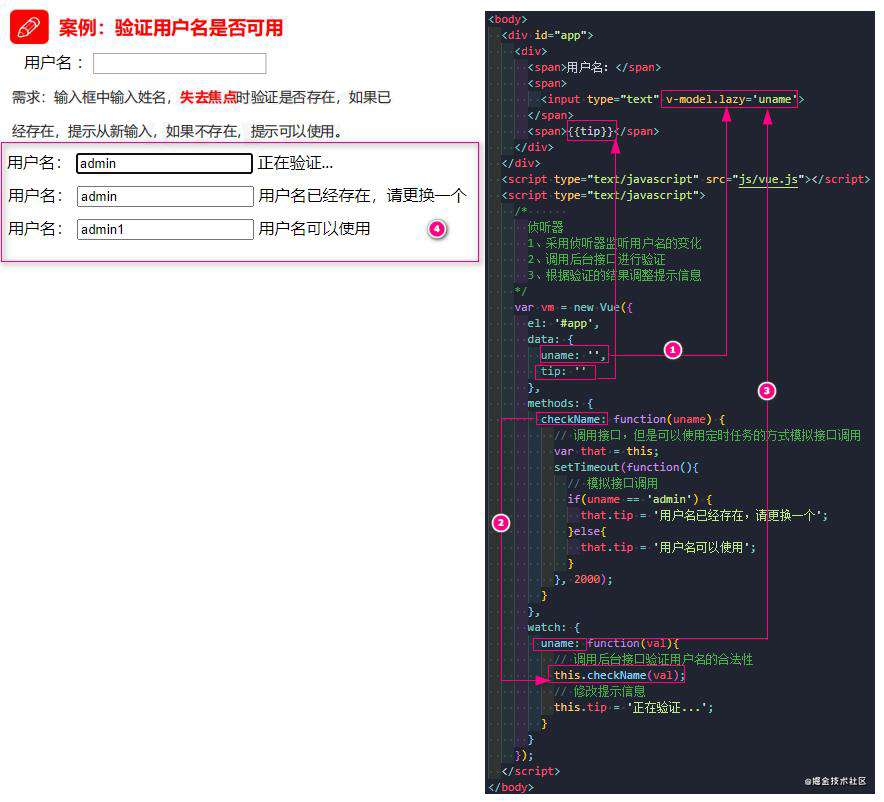Click the comment 1、采用侦听器监听用户名的变化
This screenshot has width=884, height=802.
(x=614, y=243)
